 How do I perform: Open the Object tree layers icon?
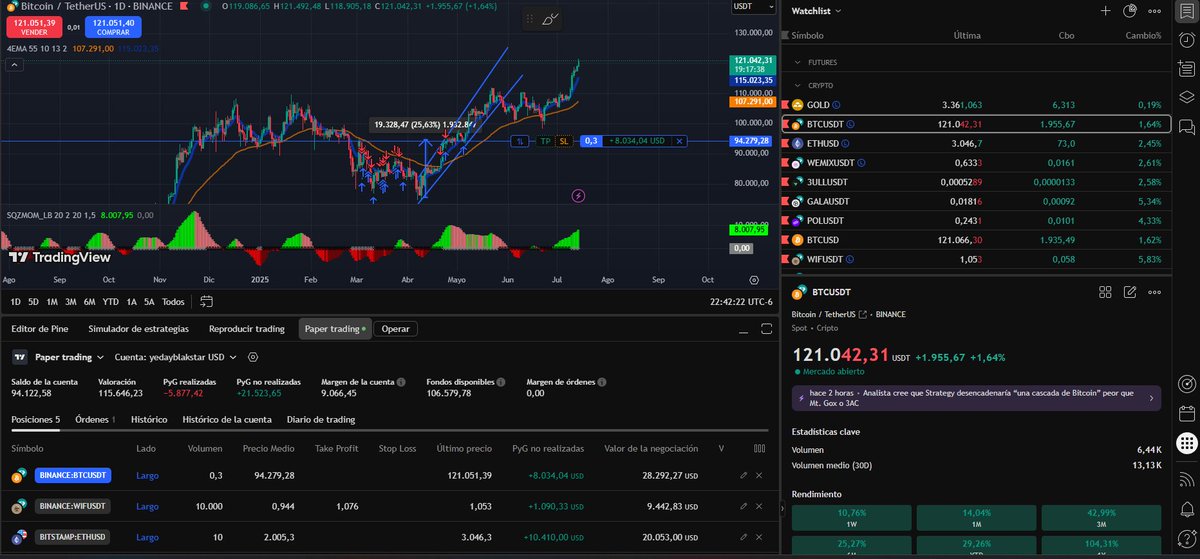[x=1186, y=98]
